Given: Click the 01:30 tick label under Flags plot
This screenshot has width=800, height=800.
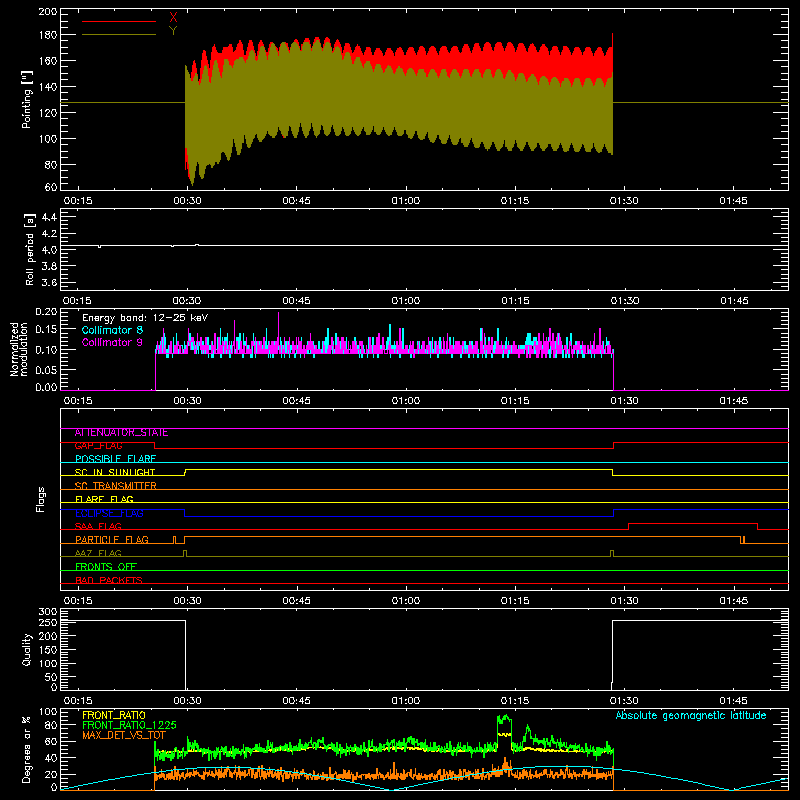Looking at the screenshot, I should [x=624, y=601].
